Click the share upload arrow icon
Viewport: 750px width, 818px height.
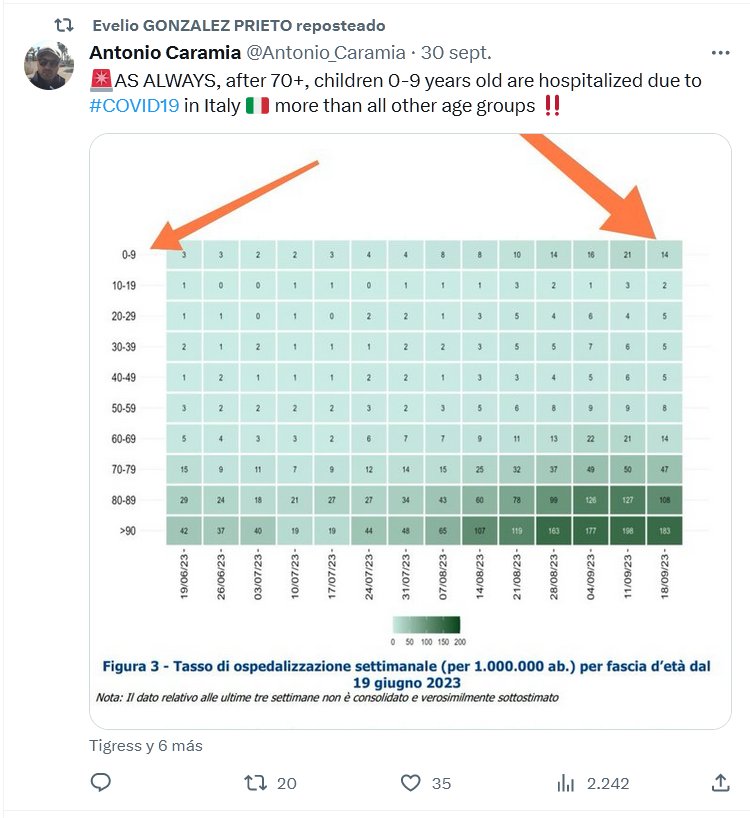coord(719,783)
